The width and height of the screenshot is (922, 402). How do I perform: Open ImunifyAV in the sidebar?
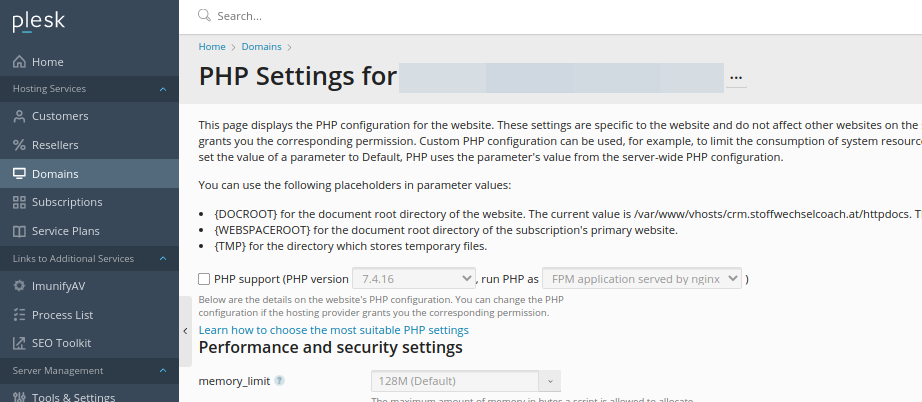pyautogui.click(x=89, y=286)
